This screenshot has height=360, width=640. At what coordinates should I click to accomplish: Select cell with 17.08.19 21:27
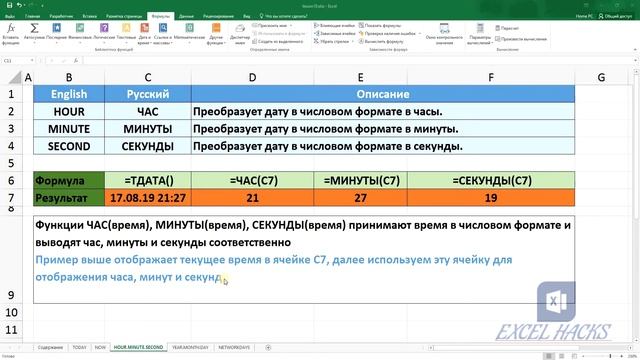point(148,198)
